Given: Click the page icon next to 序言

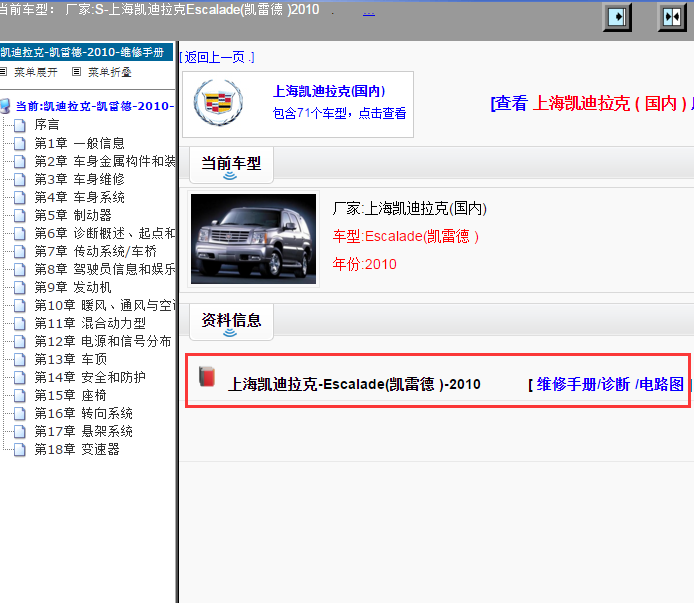Looking at the screenshot, I should click(x=19, y=125).
